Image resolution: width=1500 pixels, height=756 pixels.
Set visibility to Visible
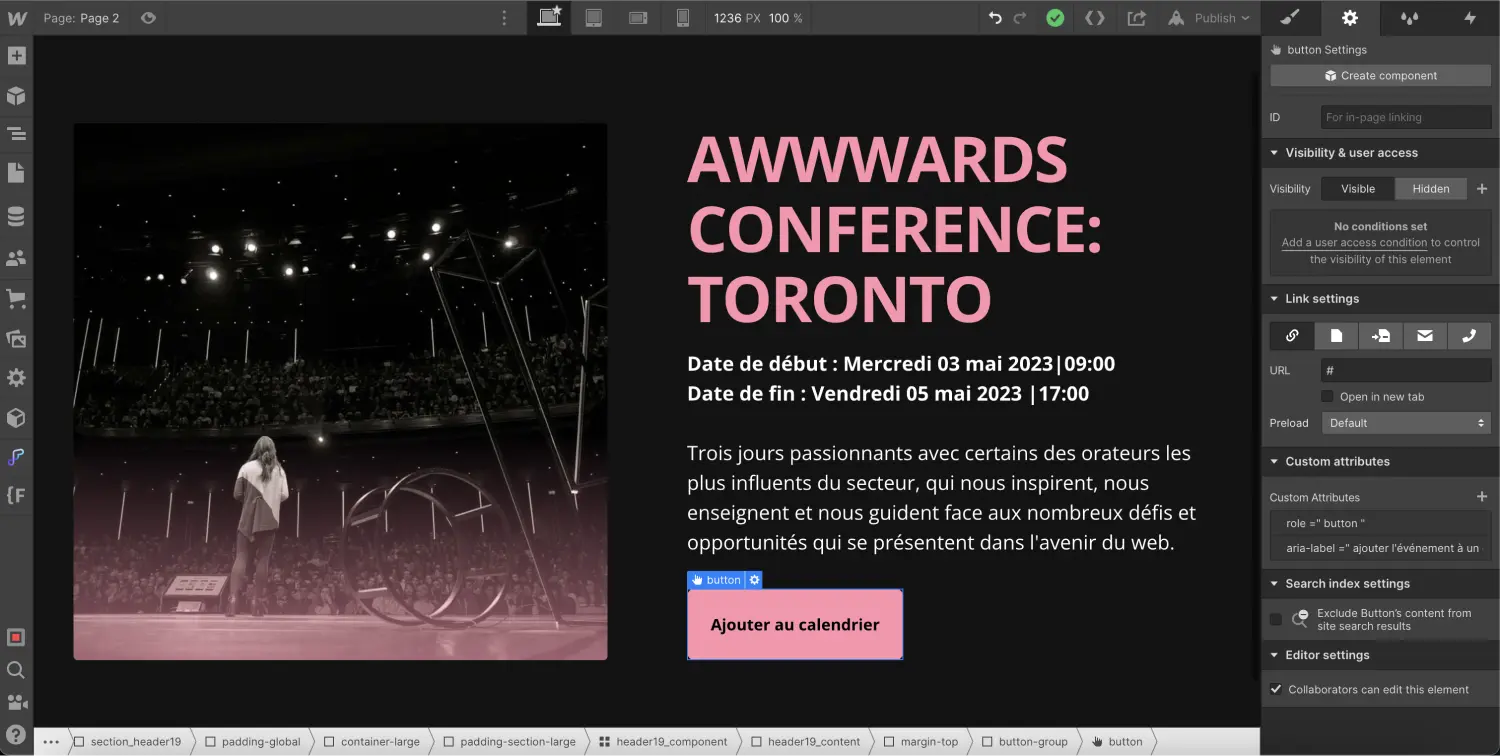pos(1358,189)
